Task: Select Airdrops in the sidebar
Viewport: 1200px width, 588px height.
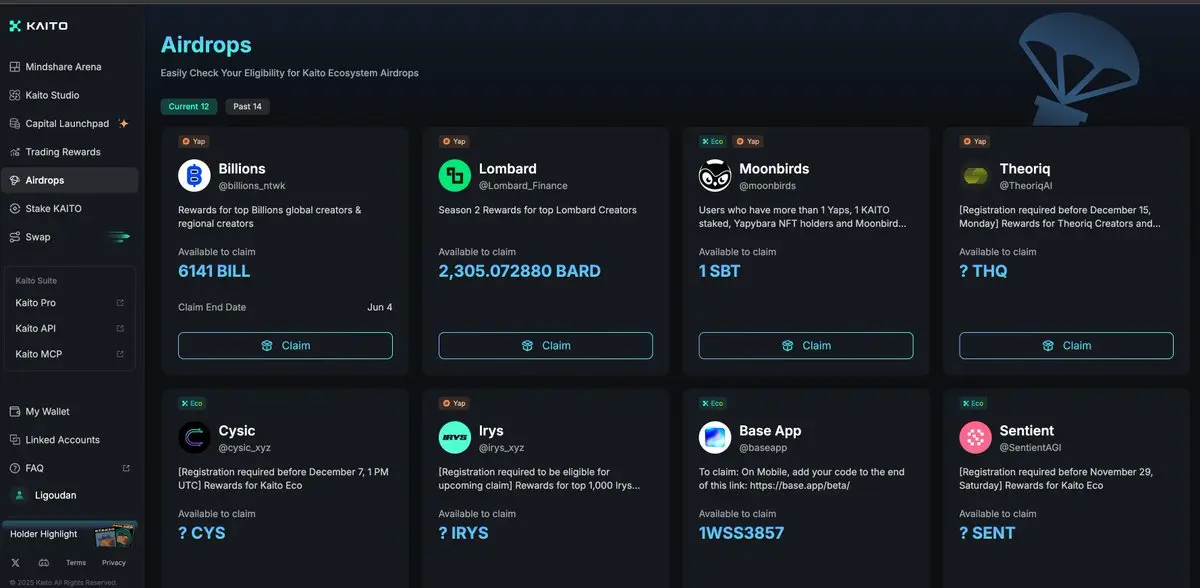Action: 70,180
